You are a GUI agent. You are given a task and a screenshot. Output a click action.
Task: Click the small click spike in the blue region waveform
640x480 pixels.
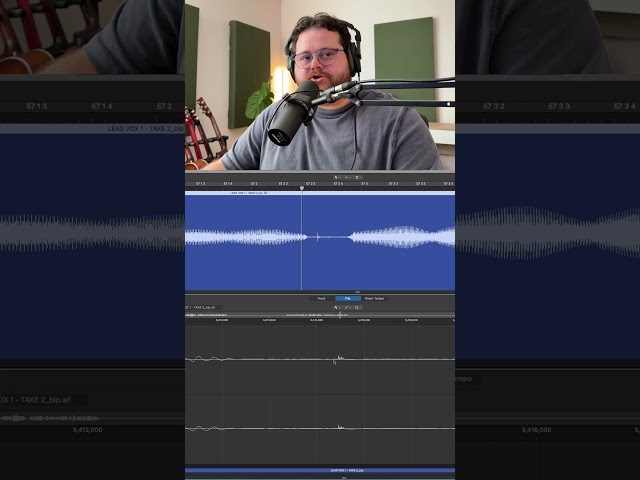(x=318, y=237)
